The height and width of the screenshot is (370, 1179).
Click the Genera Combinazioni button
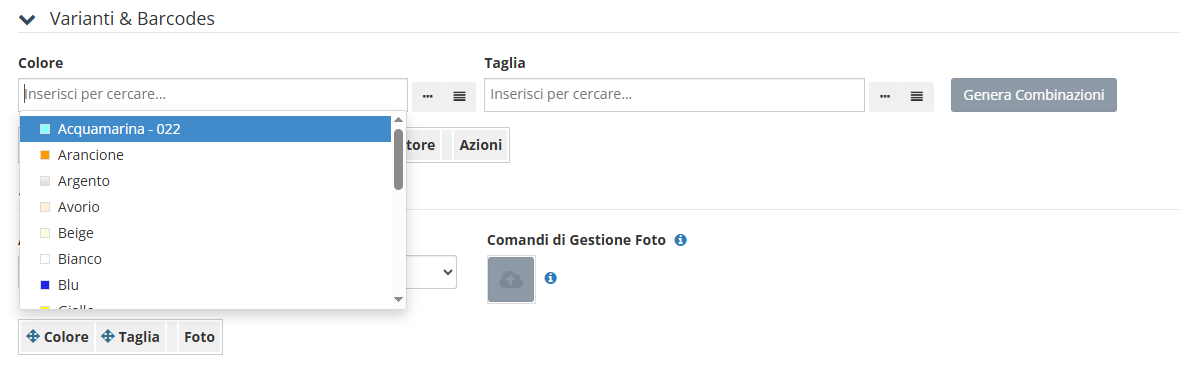coord(1034,95)
